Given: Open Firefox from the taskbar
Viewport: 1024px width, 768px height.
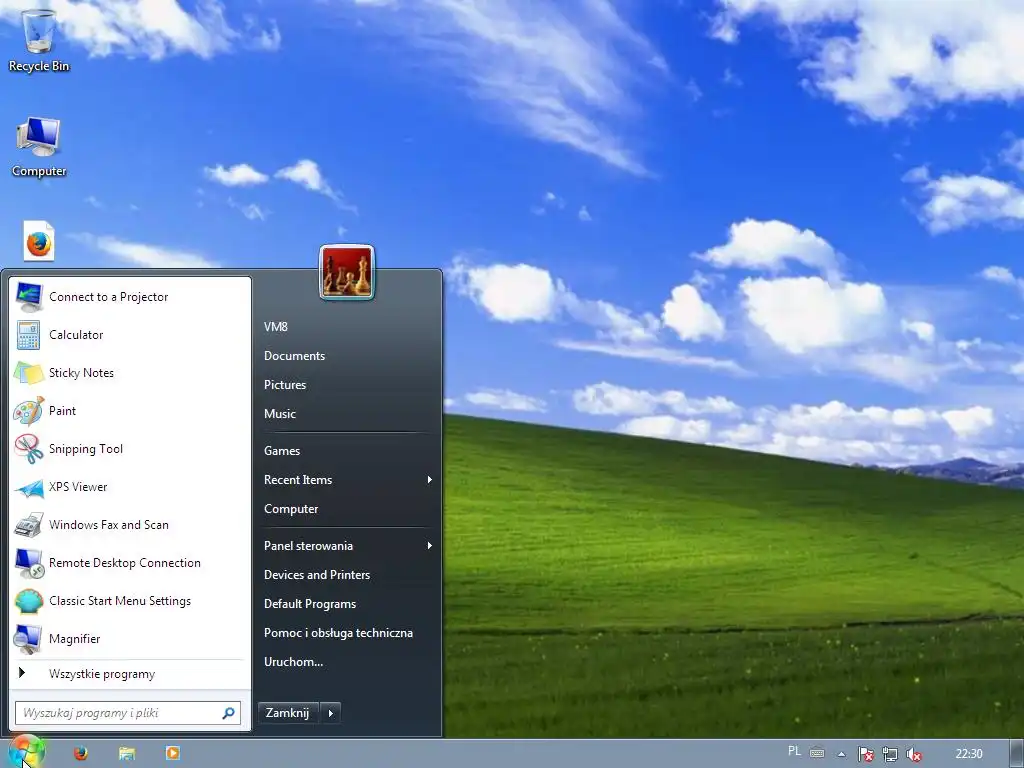Looking at the screenshot, I should pos(80,753).
